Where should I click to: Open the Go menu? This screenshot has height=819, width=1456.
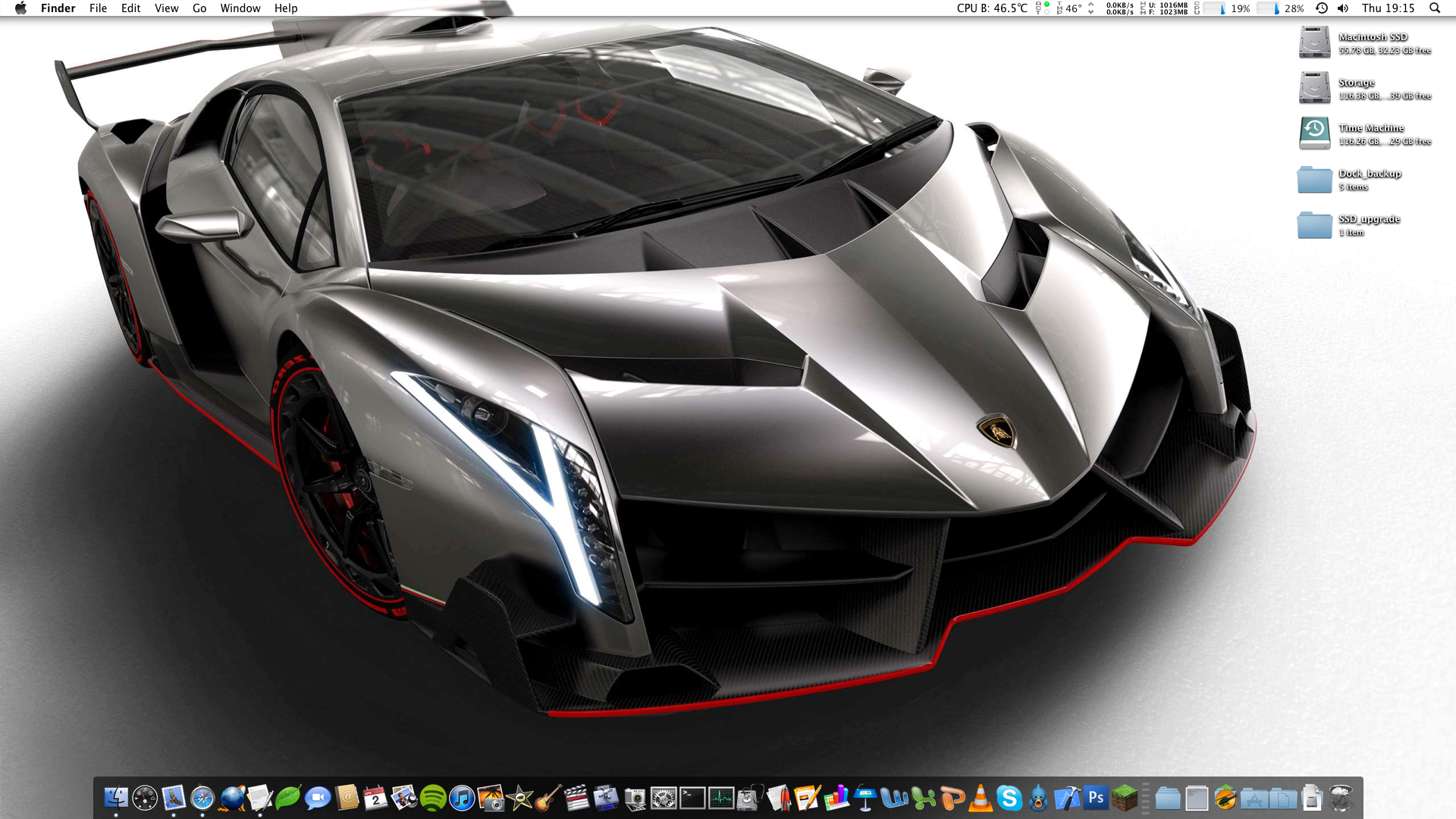pyautogui.click(x=199, y=8)
